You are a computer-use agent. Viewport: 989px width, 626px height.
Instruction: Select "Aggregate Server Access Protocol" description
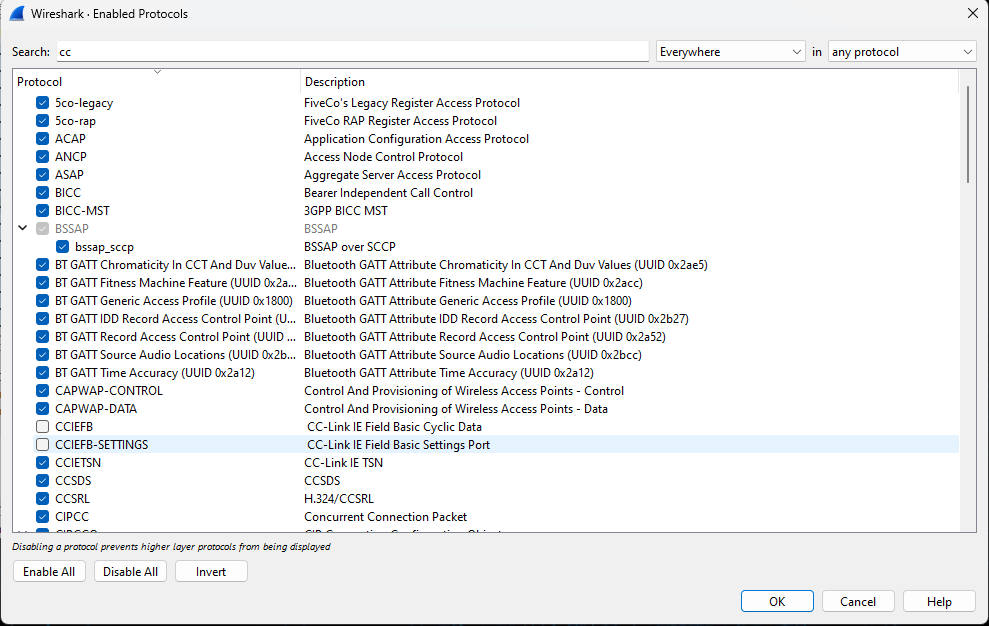coord(392,174)
